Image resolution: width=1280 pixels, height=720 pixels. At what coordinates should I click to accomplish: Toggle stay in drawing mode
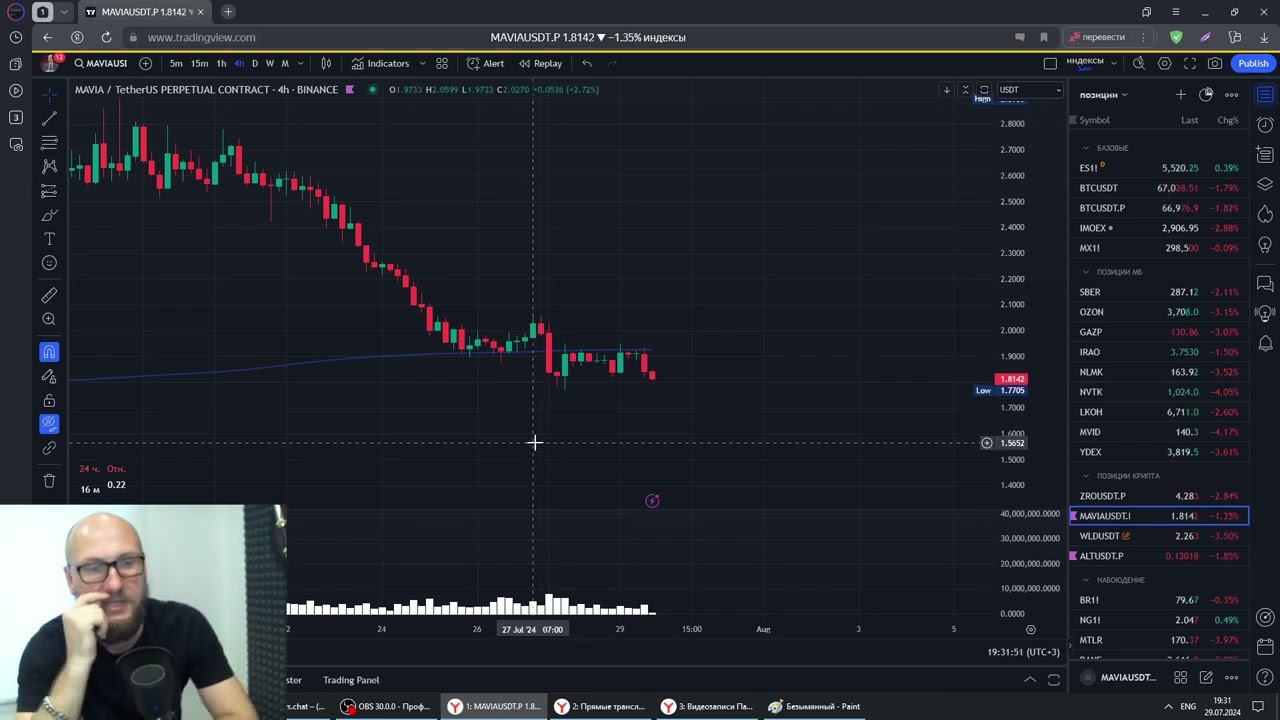49,376
